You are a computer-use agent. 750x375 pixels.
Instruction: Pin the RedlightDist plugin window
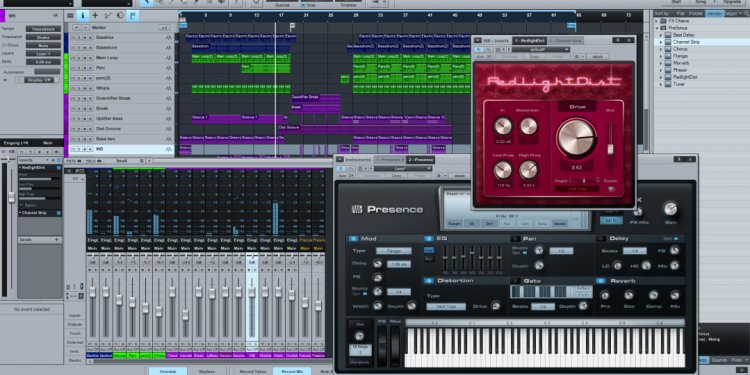click(x=618, y=40)
